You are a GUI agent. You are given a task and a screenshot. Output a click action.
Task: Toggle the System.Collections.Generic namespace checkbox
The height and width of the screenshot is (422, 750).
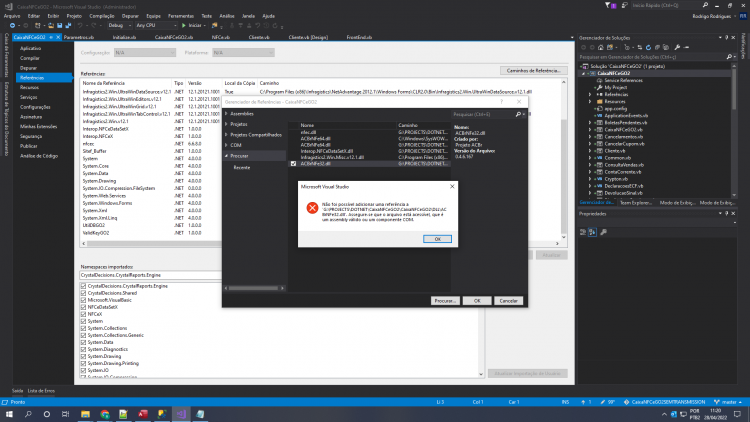[84, 335]
